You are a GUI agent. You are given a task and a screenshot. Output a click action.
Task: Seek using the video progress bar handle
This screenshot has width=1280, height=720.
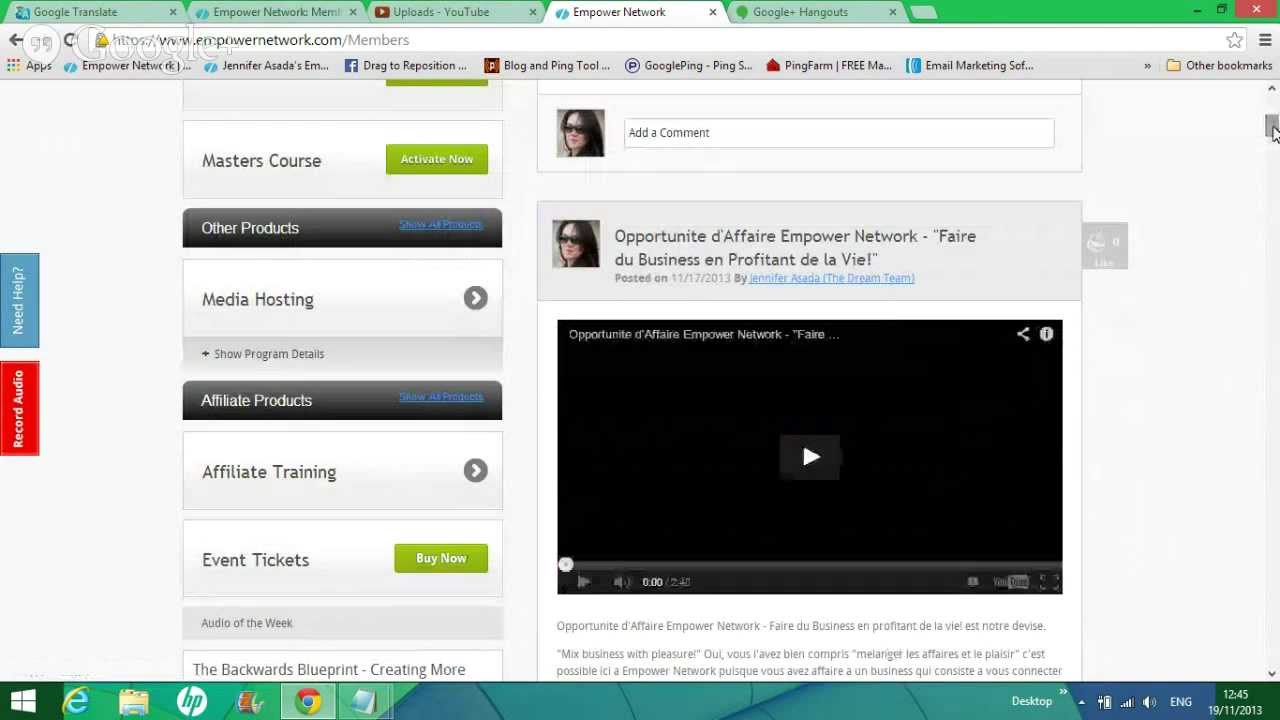(x=565, y=565)
